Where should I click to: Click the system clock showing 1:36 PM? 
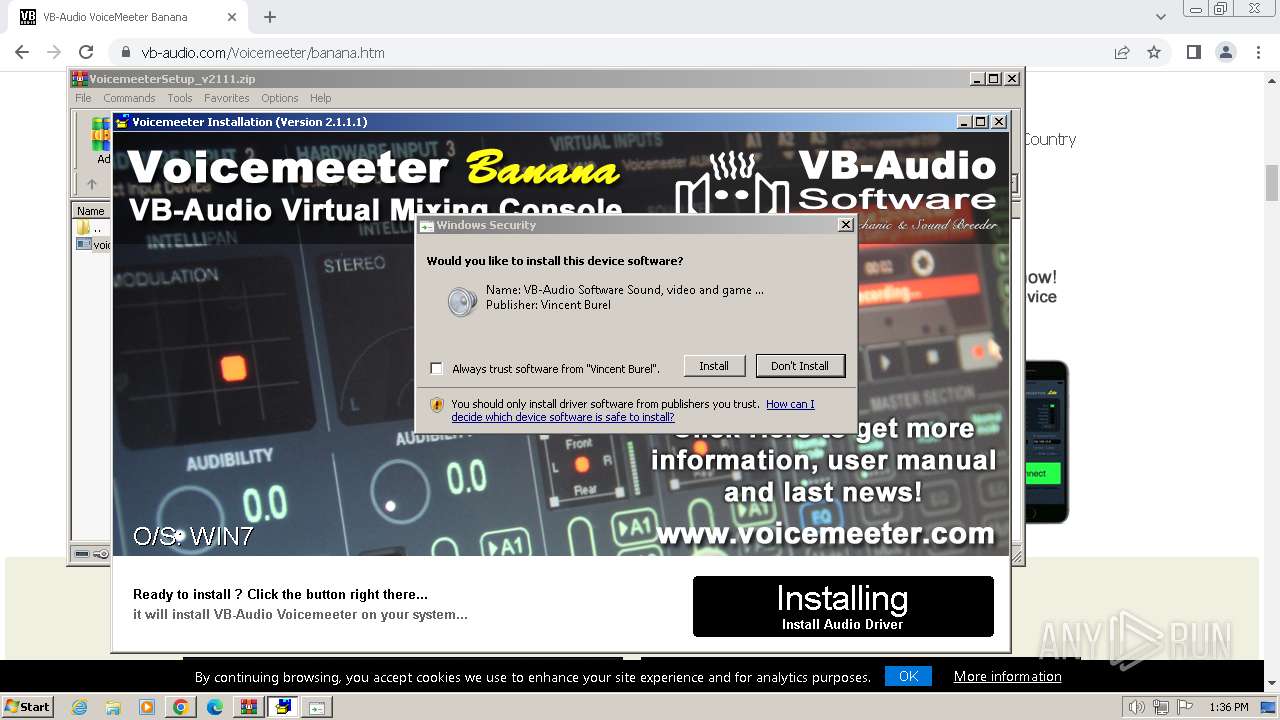(x=1228, y=707)
